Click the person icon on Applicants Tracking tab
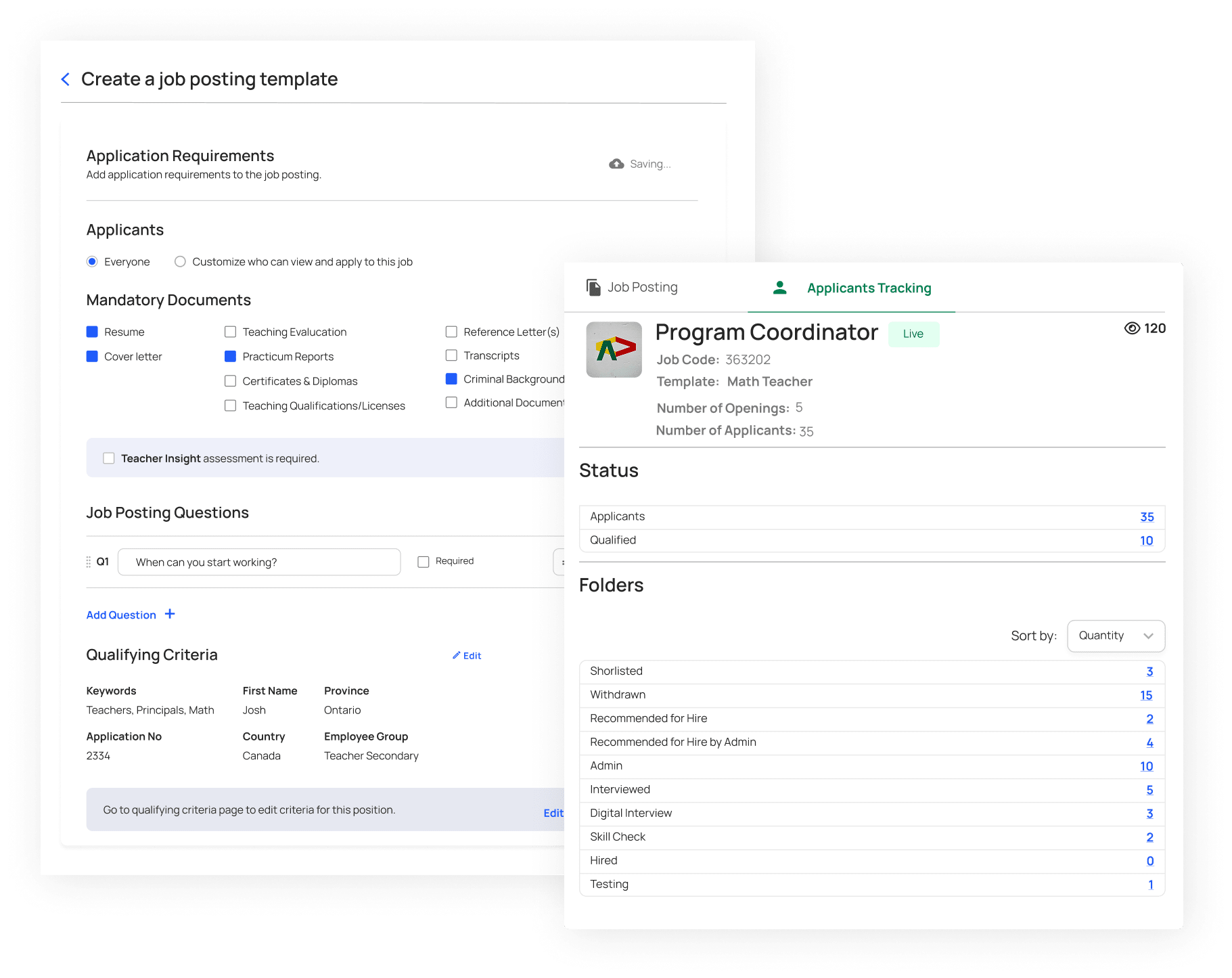 pos(779,287)
